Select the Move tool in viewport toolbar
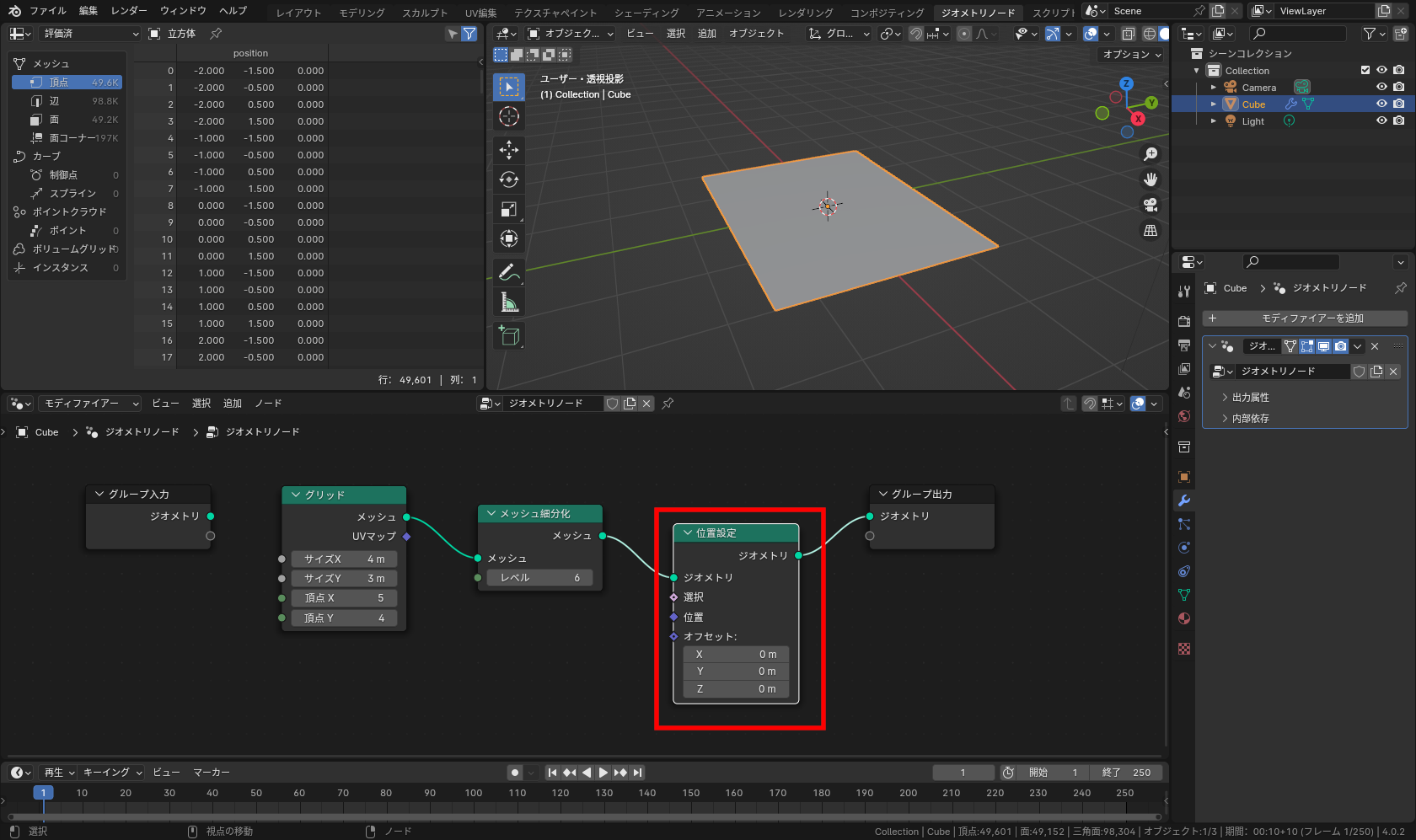The height and width of the screenshot is (840, 1416). pos(509,150)
